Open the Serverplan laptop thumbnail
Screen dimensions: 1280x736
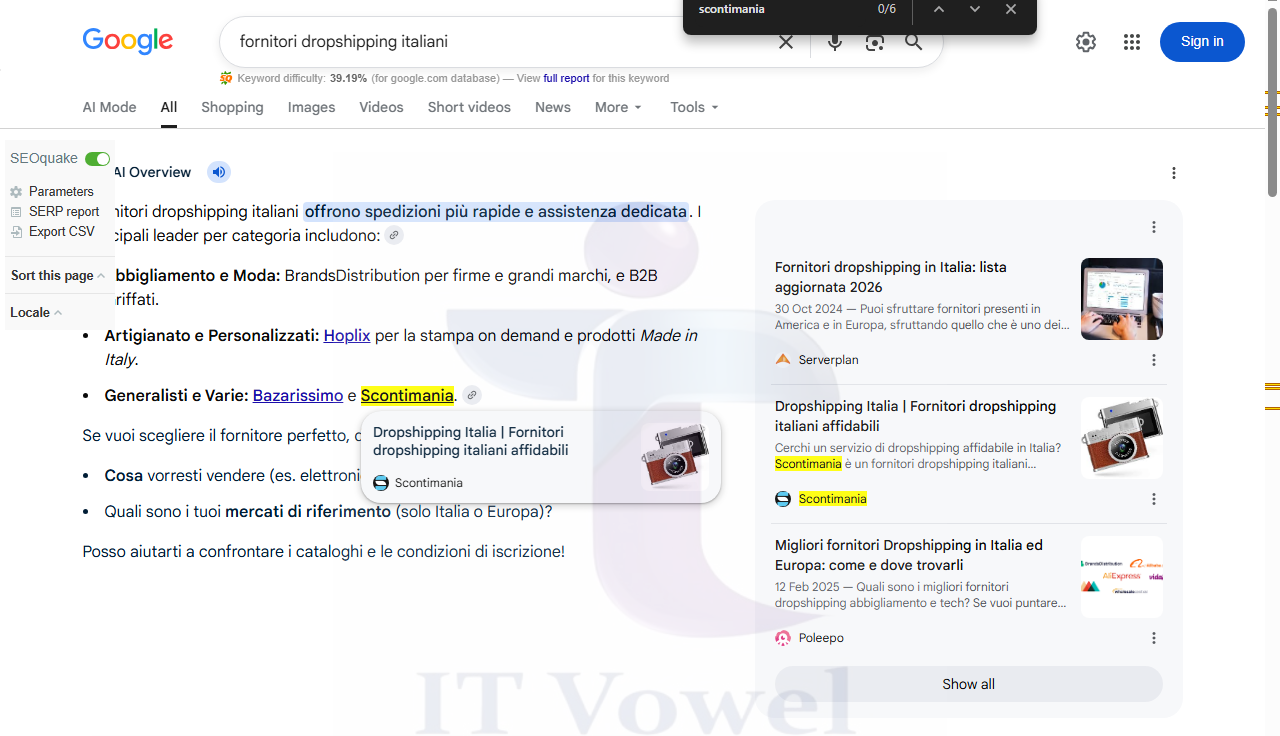(x=1122, y=299)
